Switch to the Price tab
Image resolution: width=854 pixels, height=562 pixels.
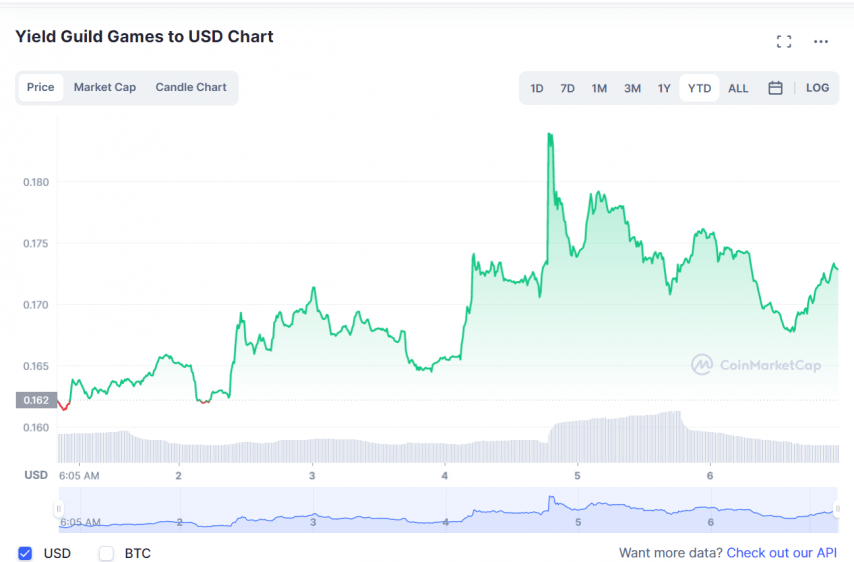tap(41, 88)
